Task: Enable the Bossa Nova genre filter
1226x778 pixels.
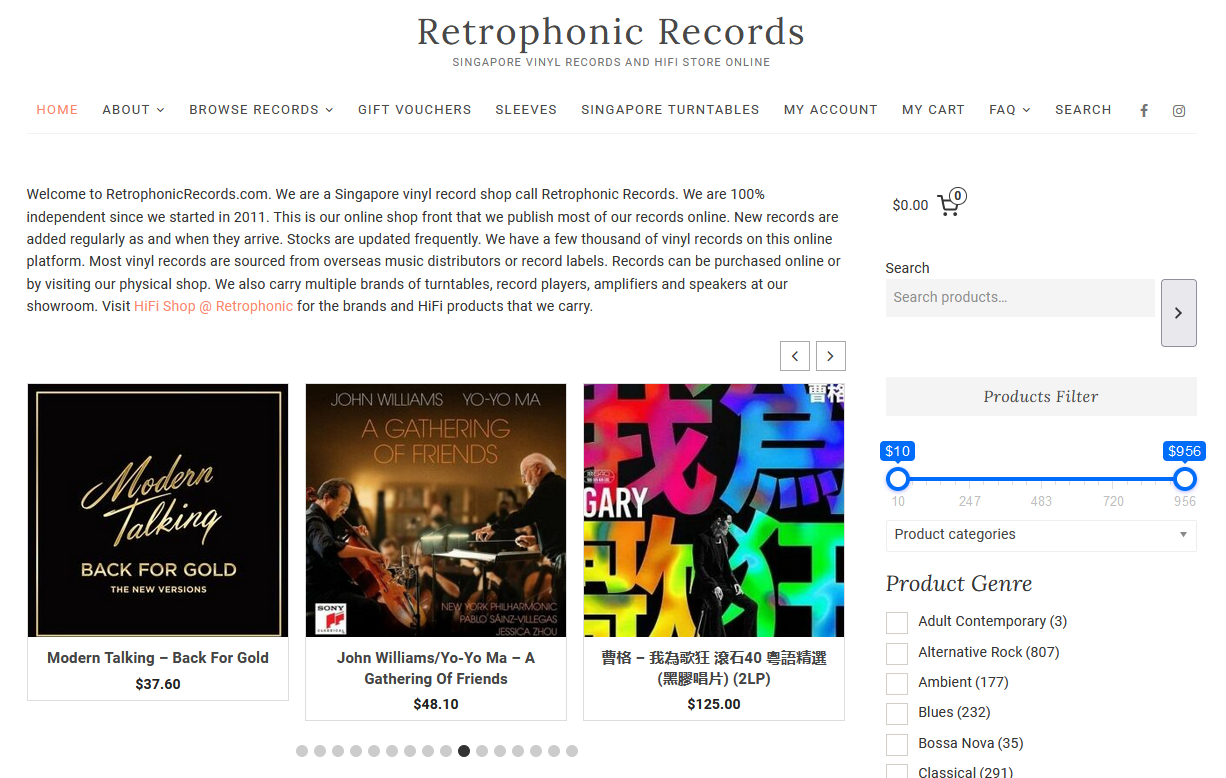Action: [897, 745]
